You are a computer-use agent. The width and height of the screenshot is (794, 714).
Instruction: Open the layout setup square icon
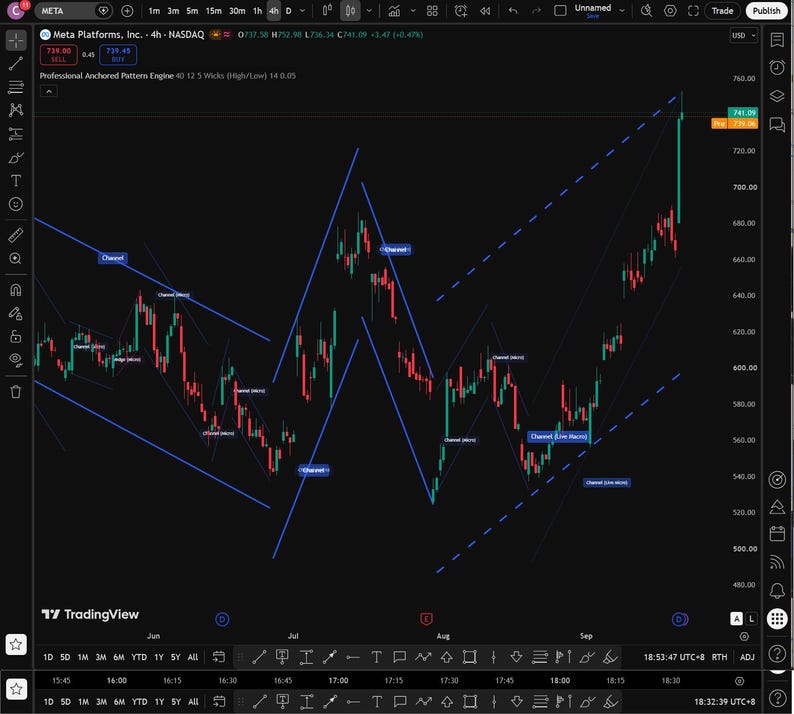[560, 11]
